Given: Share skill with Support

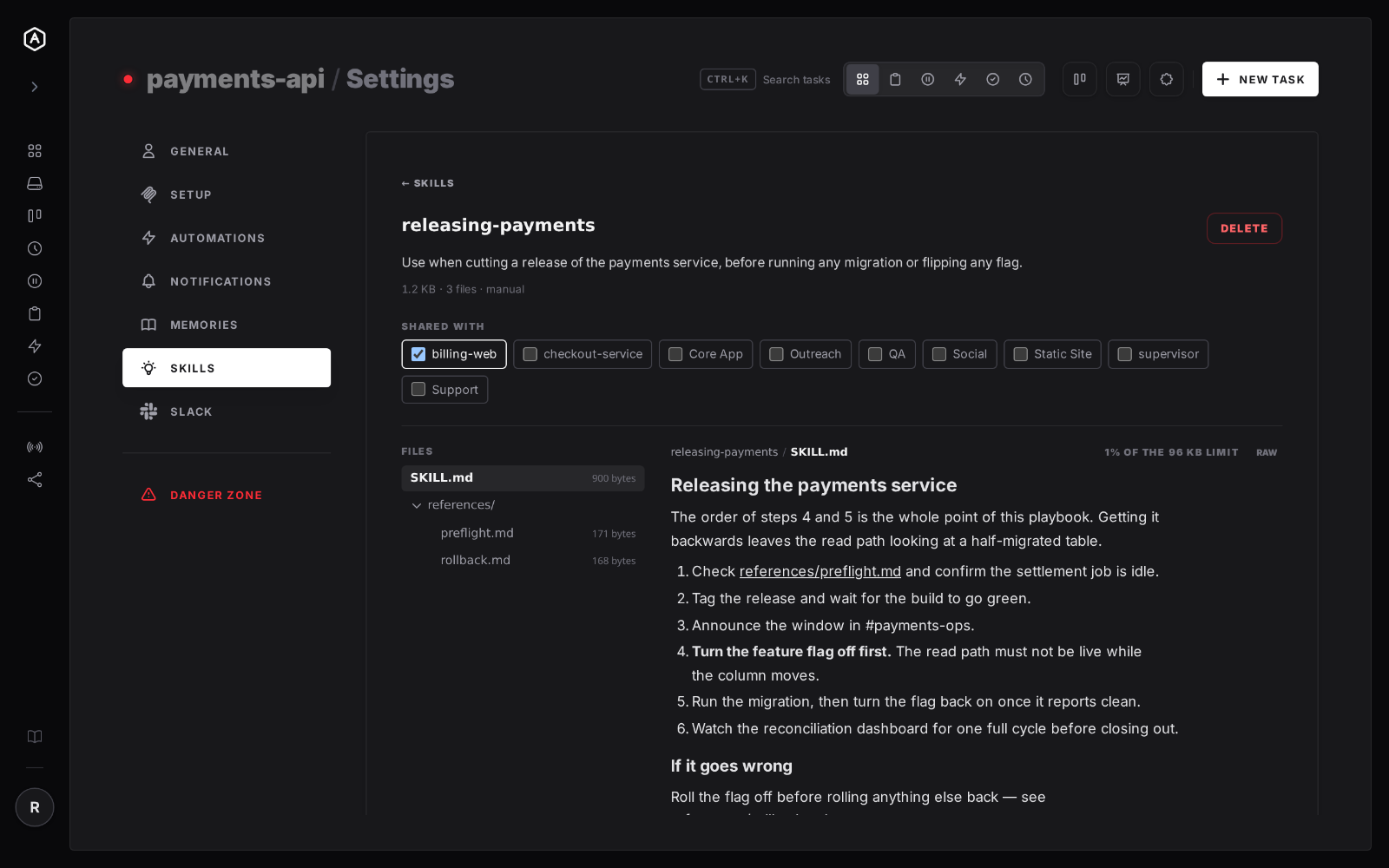Looking at the screenshot, I should (444, 390).
